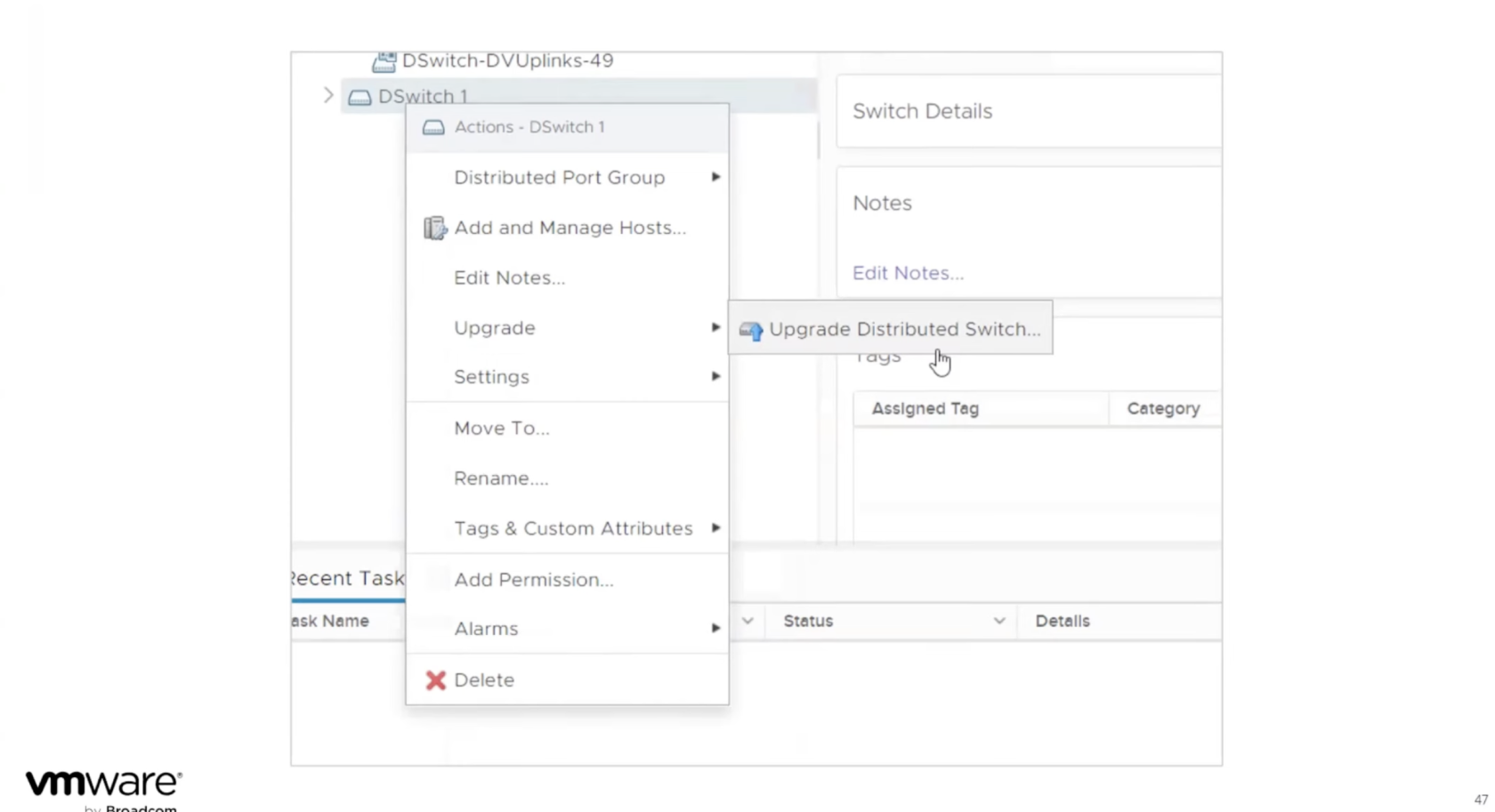
Task: Choose Distributed Port Group menu entry
Action: point(567,177)
